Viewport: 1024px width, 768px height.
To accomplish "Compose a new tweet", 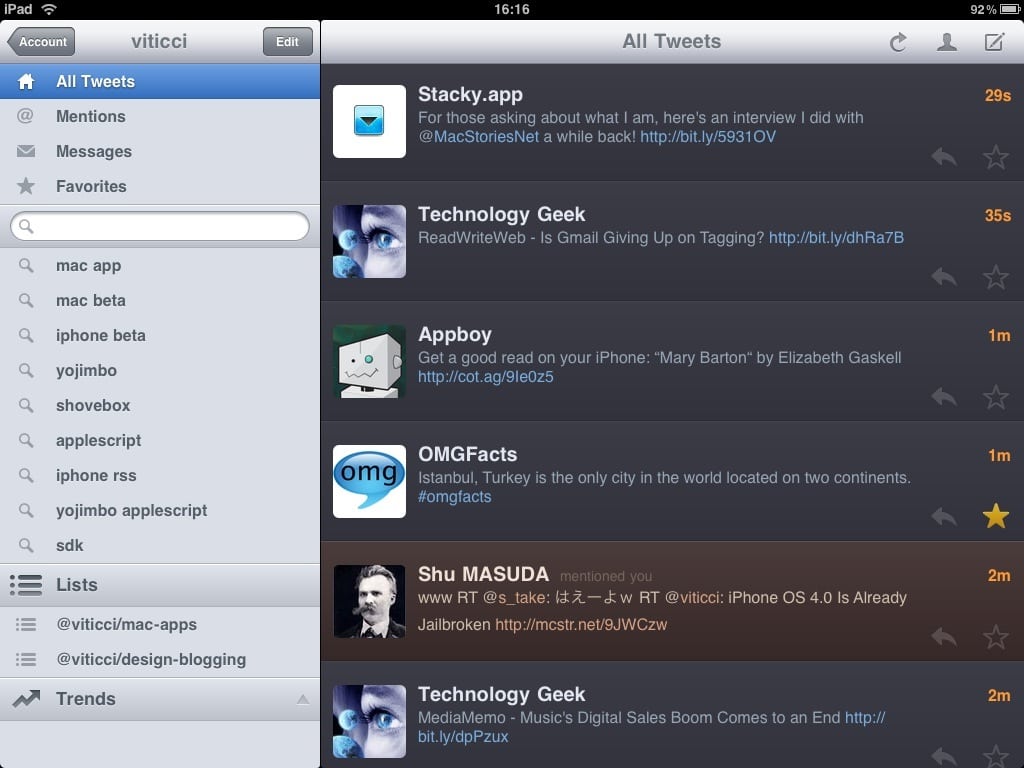I will click(x=995, y=42).
